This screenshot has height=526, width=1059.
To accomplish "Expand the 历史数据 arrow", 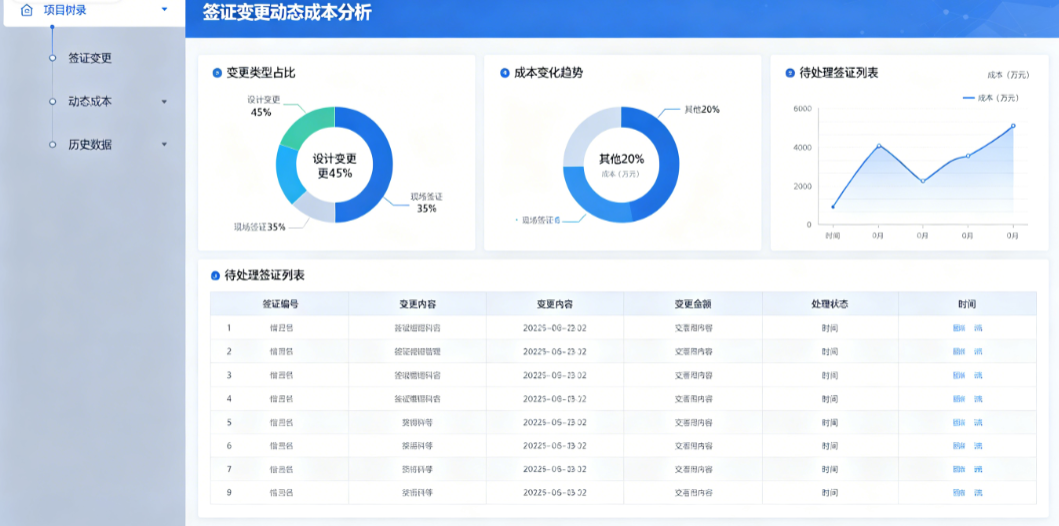I will click(x=164, y=144).
